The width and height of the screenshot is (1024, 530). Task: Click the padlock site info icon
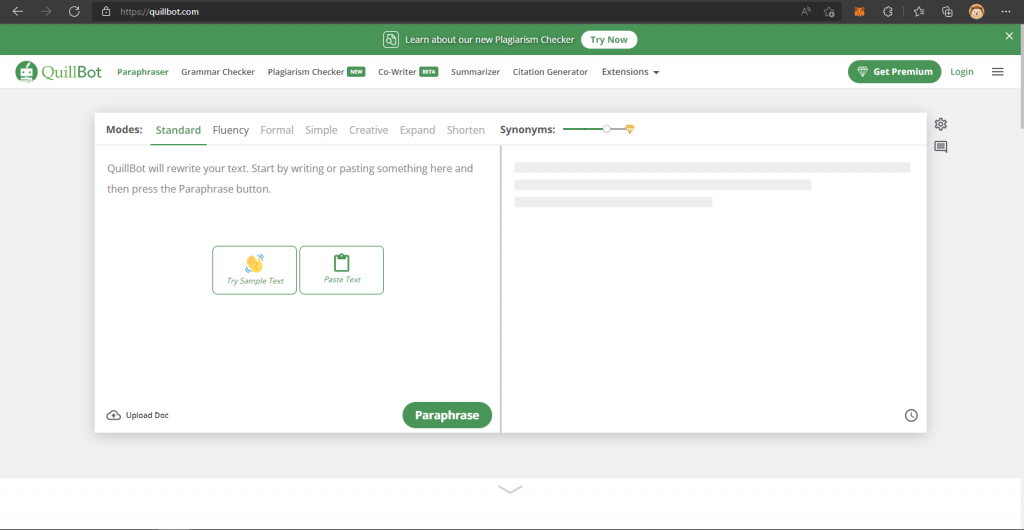pyautogui.click(x=106, y=11)
